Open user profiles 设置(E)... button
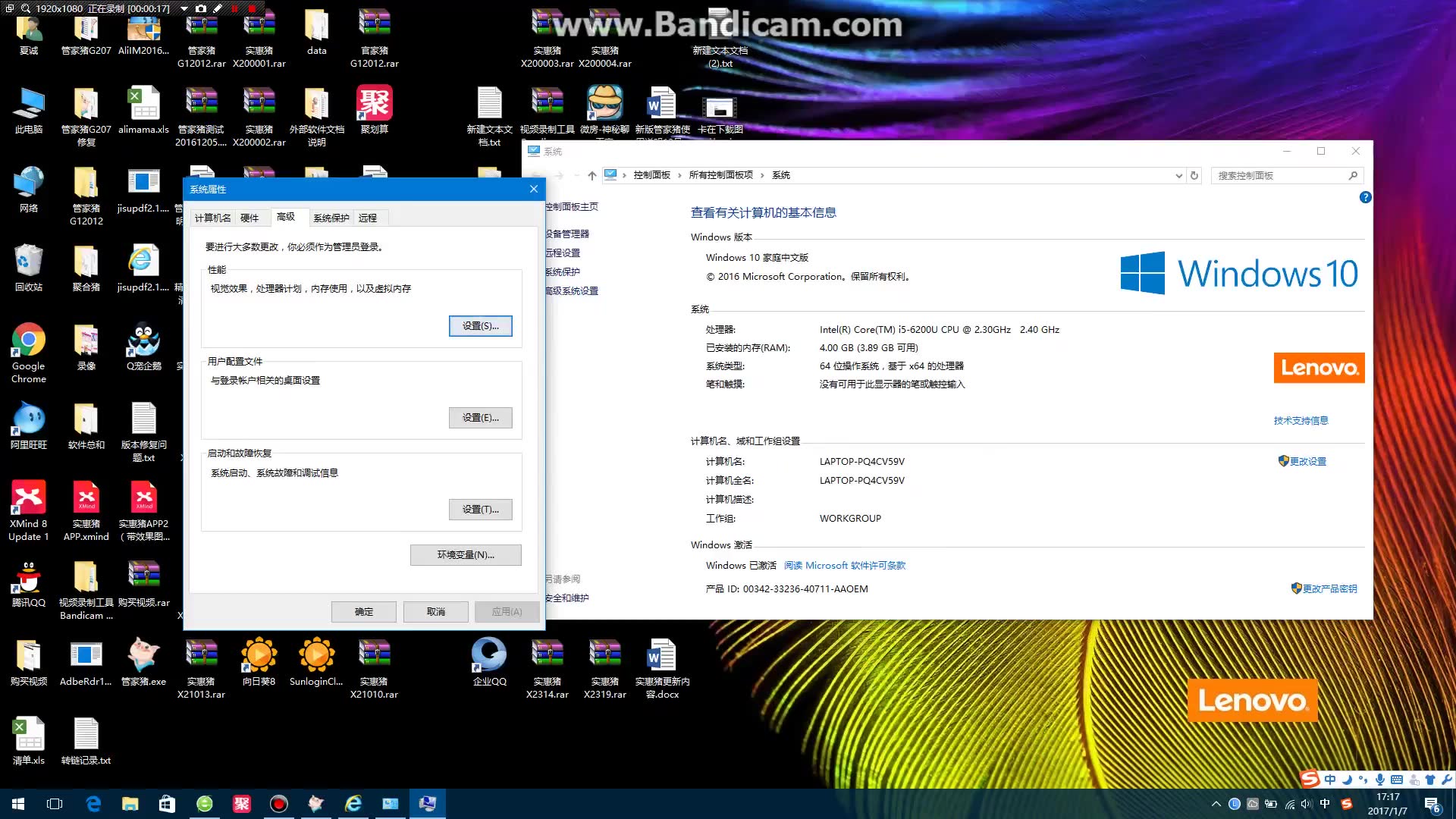Screen dimensions: 1456x819 coord(481,418)
